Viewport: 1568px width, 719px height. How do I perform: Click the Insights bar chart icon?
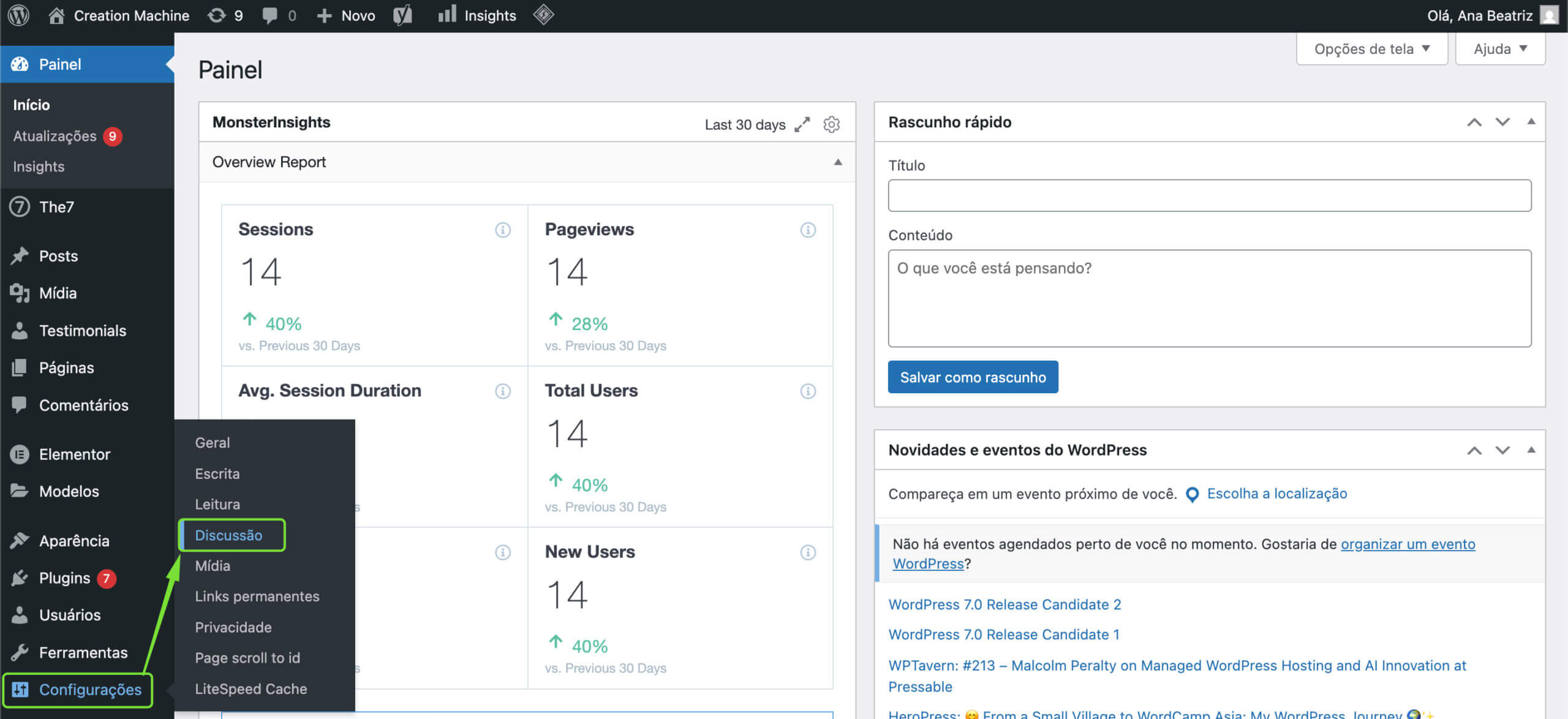point(447,14)
